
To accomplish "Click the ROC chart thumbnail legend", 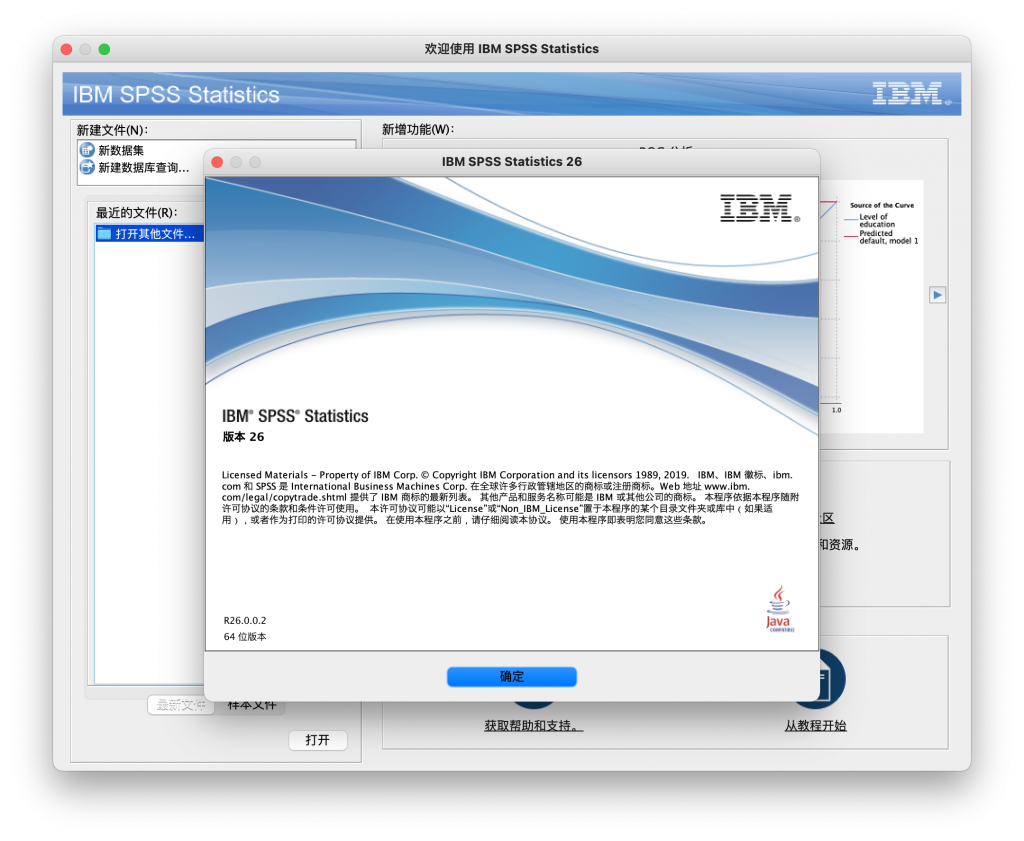I will (x=882, y=223).
